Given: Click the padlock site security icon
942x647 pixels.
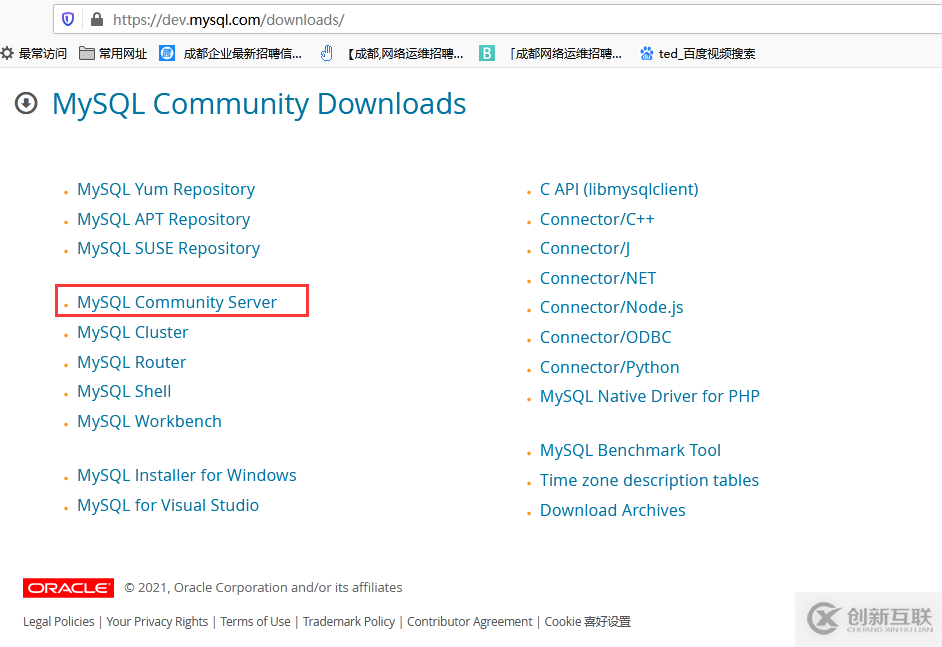Looking at the screenshot, I should [97, 19].
